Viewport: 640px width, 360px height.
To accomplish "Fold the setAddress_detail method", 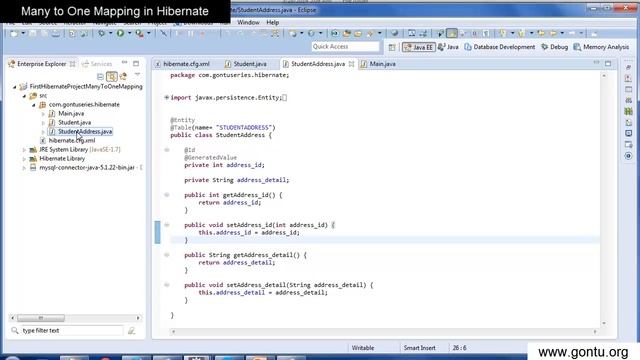I will [x=167, y=285].
